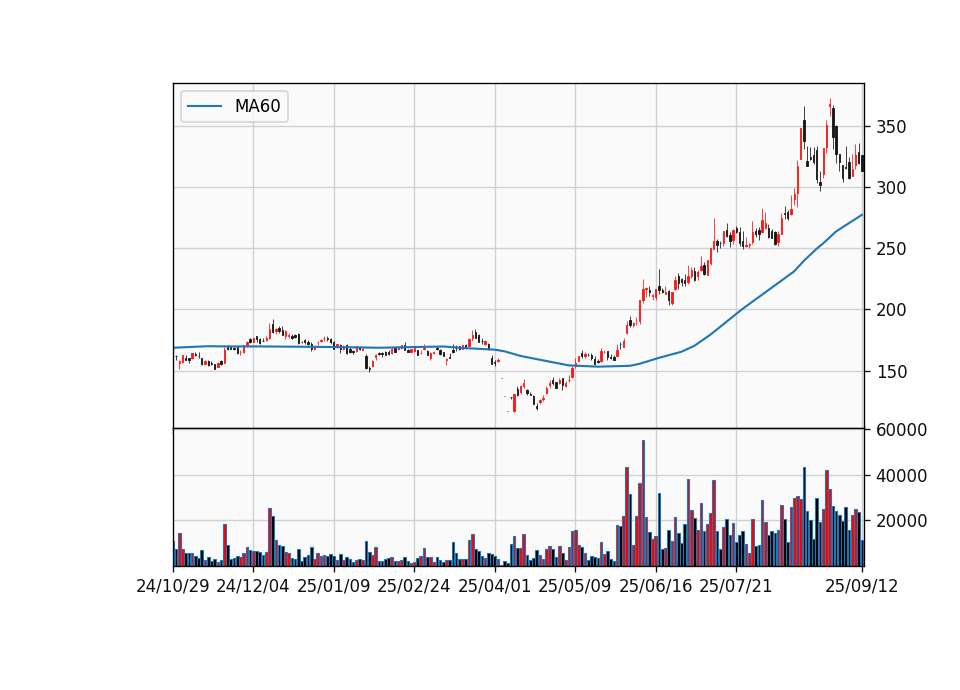Viewport: 960px width, 690px height.
Task: Click the 150 price axis label
Action: click(x=891, y=372)
